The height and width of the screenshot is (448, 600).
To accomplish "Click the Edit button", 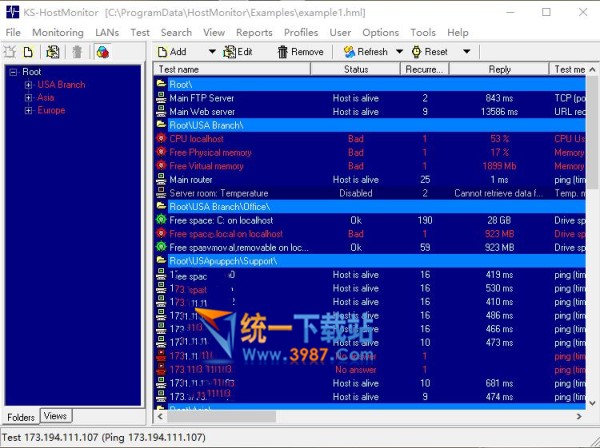I will [238, 51].
